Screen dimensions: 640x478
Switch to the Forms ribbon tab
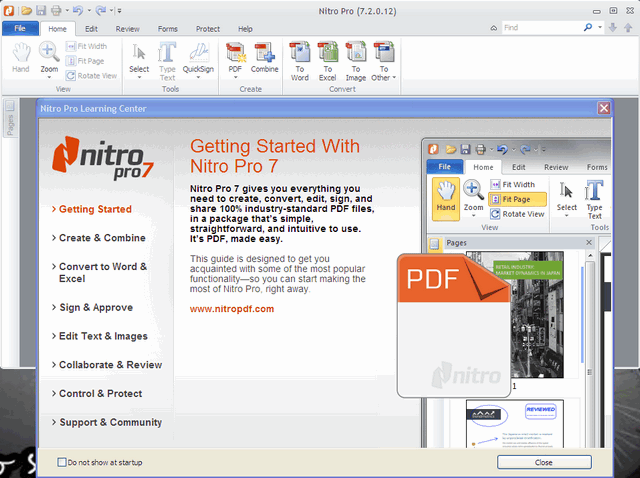pos(168,29)
